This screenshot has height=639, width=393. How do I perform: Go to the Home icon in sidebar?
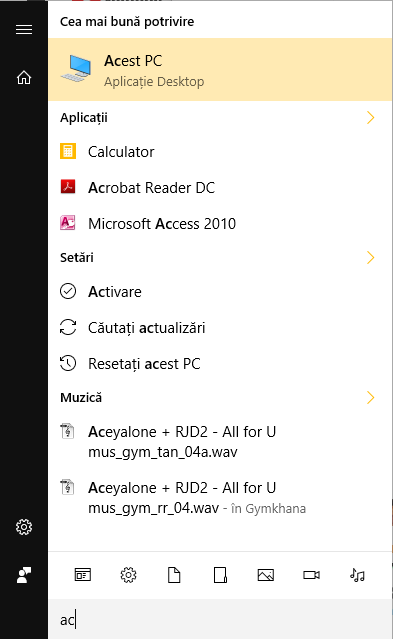24,77
